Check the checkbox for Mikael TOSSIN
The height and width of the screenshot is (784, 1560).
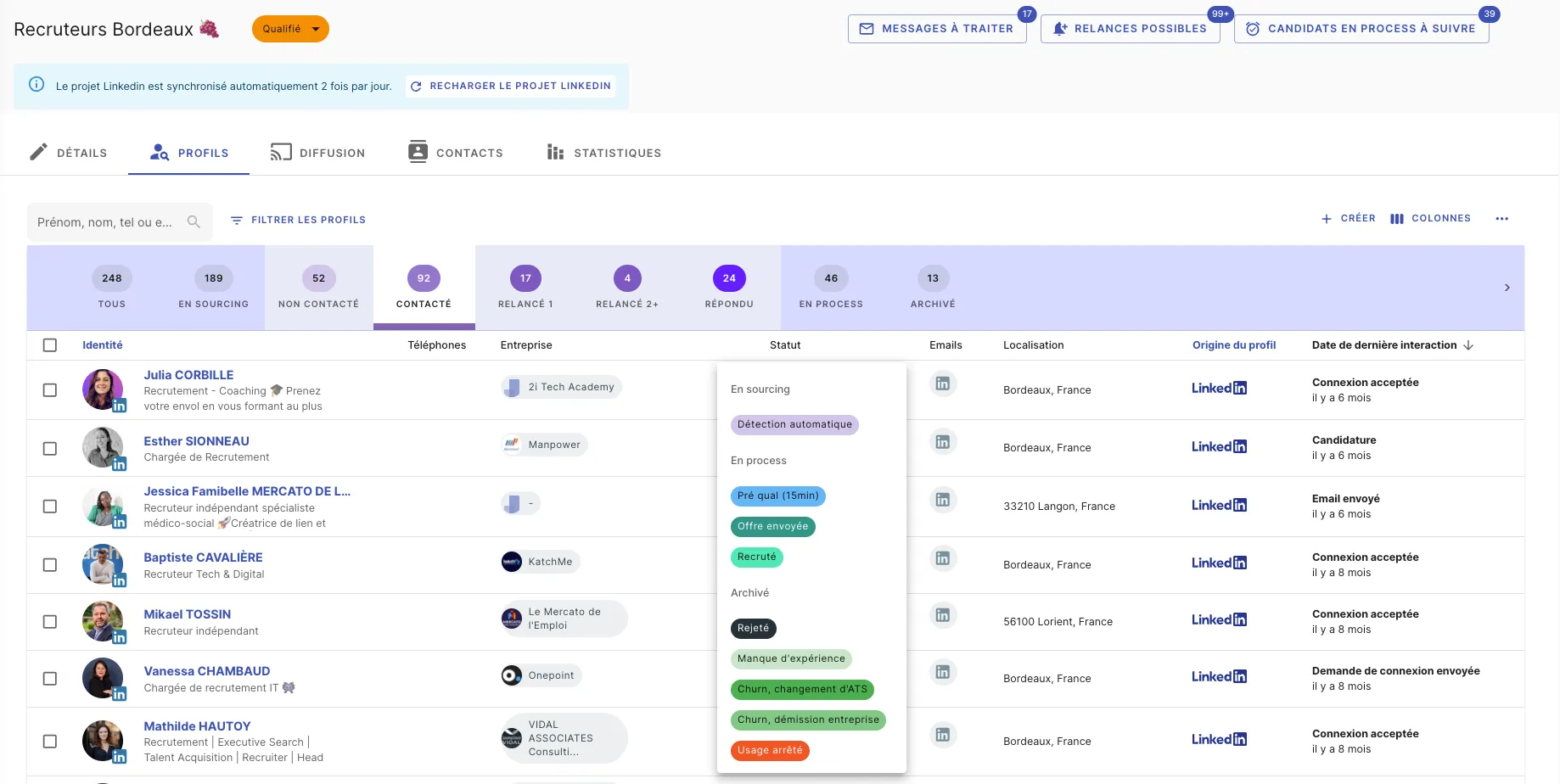50,621
